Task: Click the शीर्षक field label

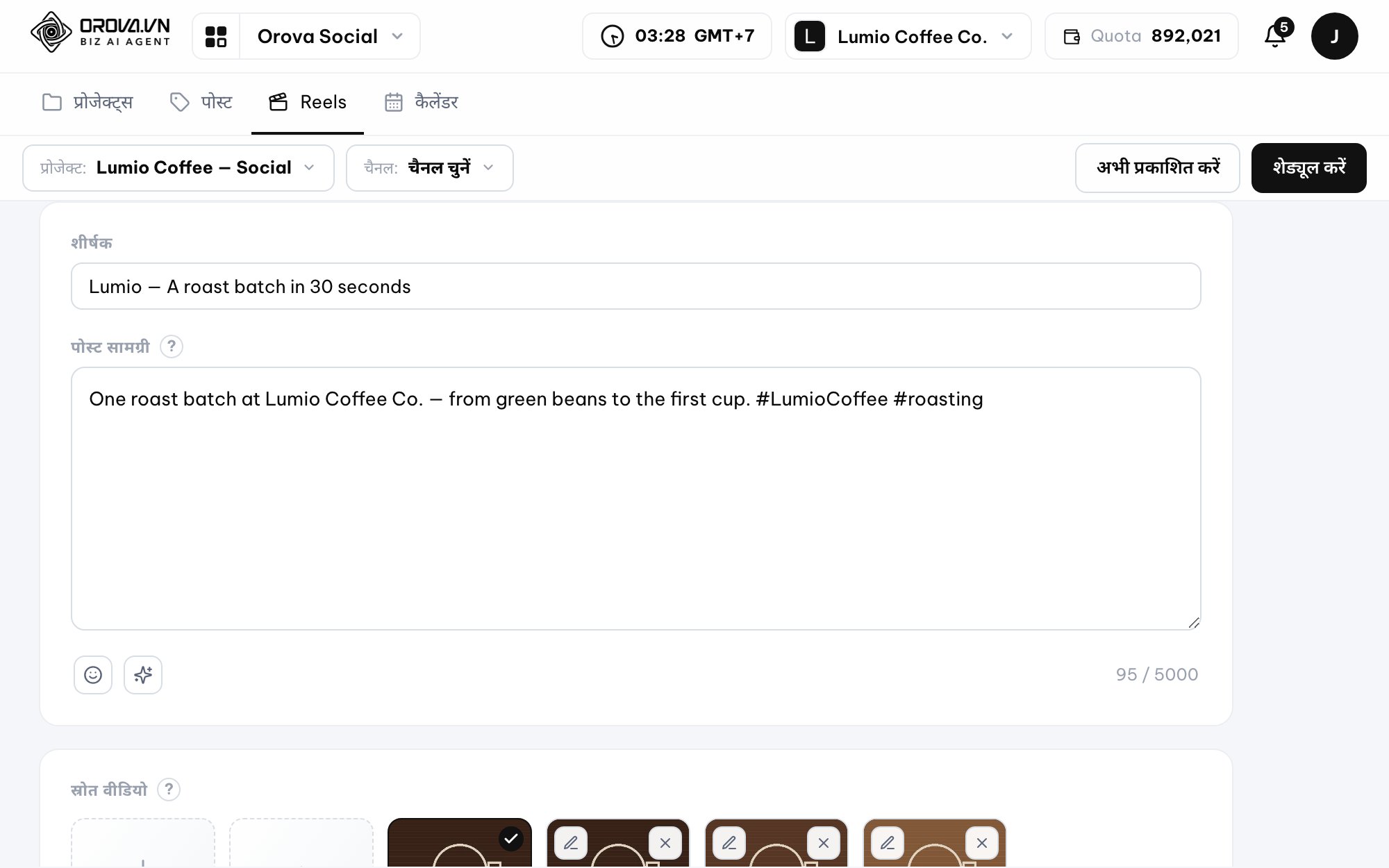Action: (x=92, y=242)
